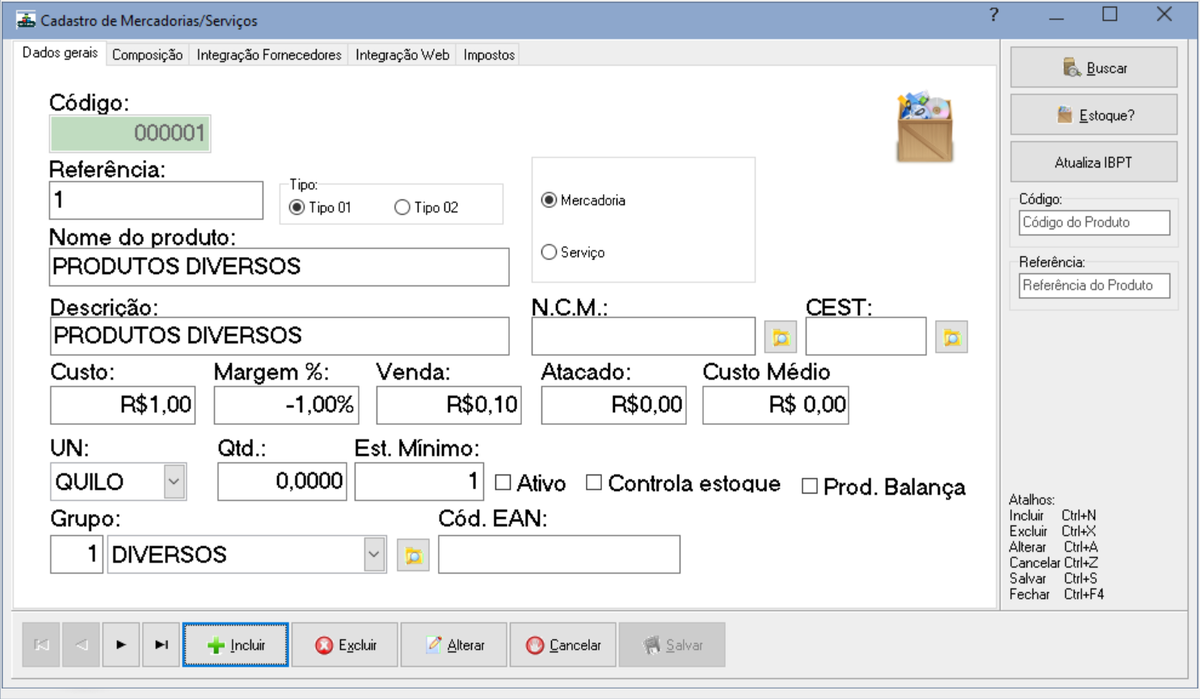Choose the Tipo 02 radio option

coord(402,208)
